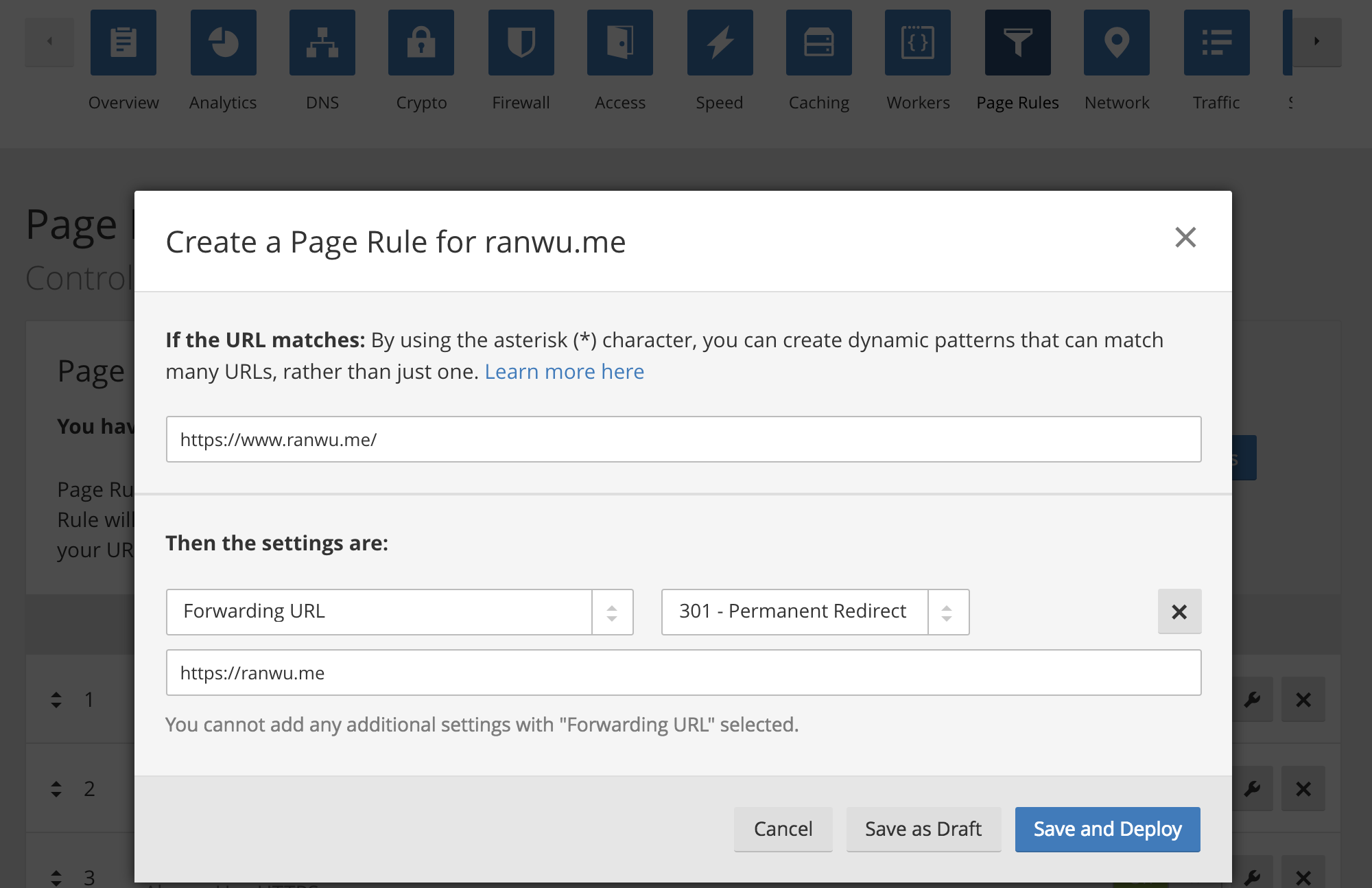Open the Crypto padlock icon

point(421,43)
